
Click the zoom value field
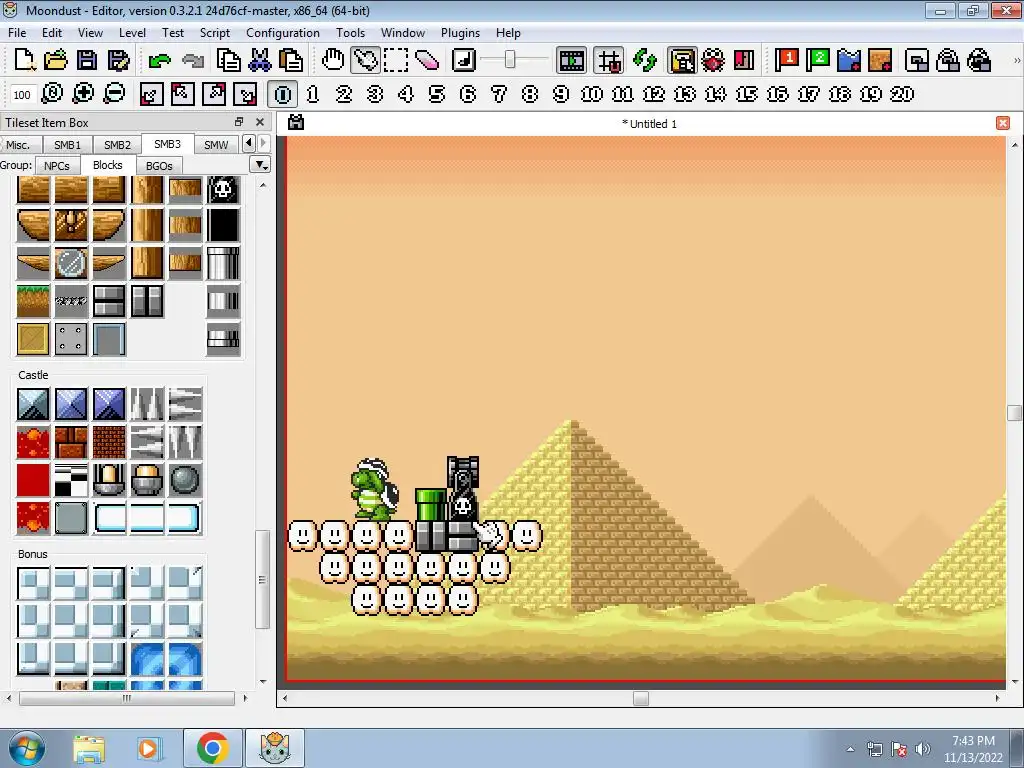(22, 95)
